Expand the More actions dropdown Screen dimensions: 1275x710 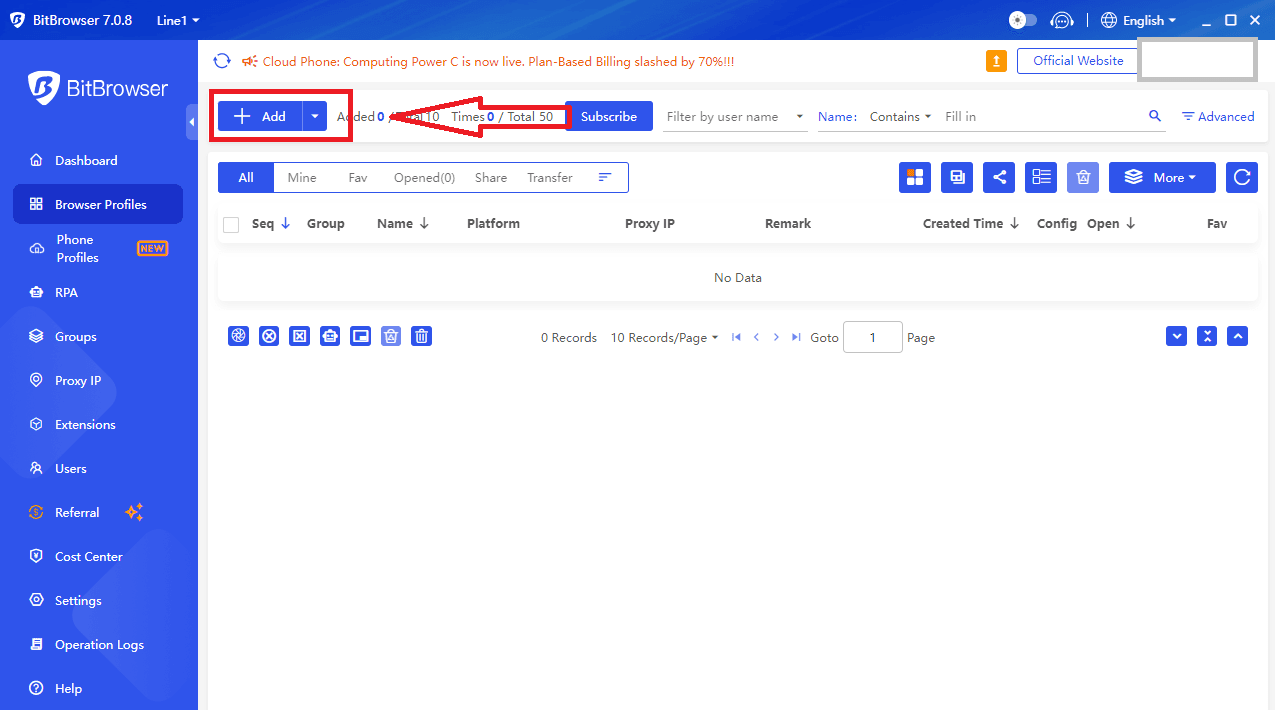point(1161,177)
